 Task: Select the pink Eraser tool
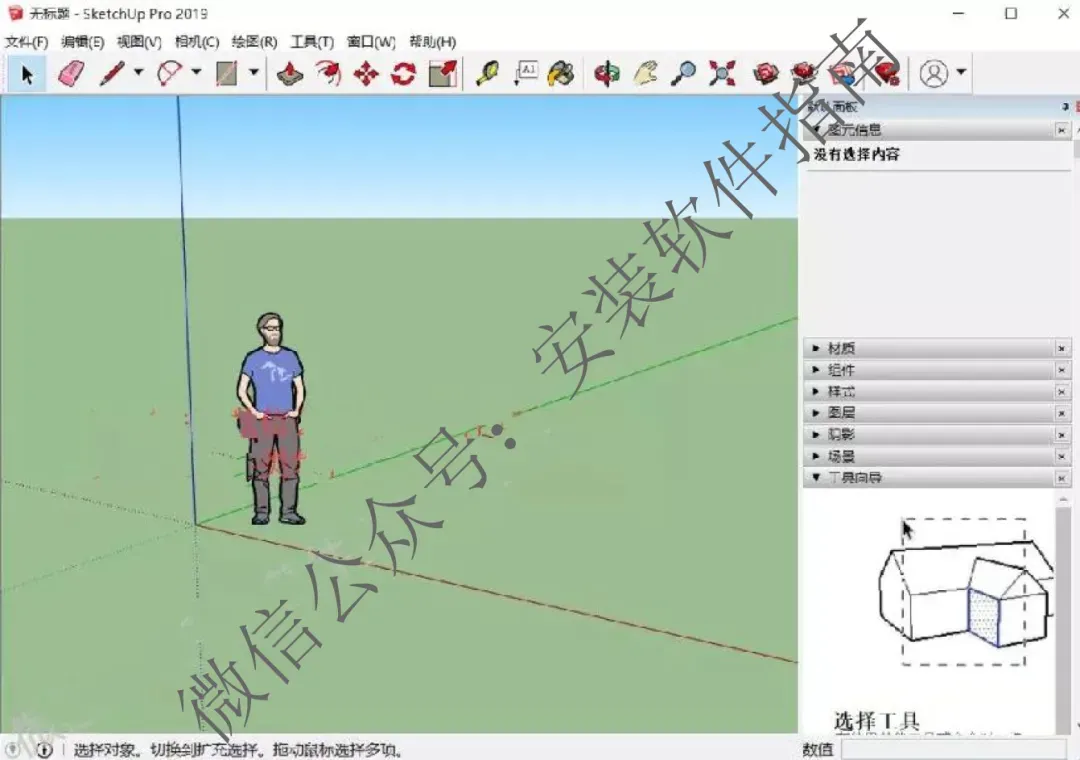70,74
